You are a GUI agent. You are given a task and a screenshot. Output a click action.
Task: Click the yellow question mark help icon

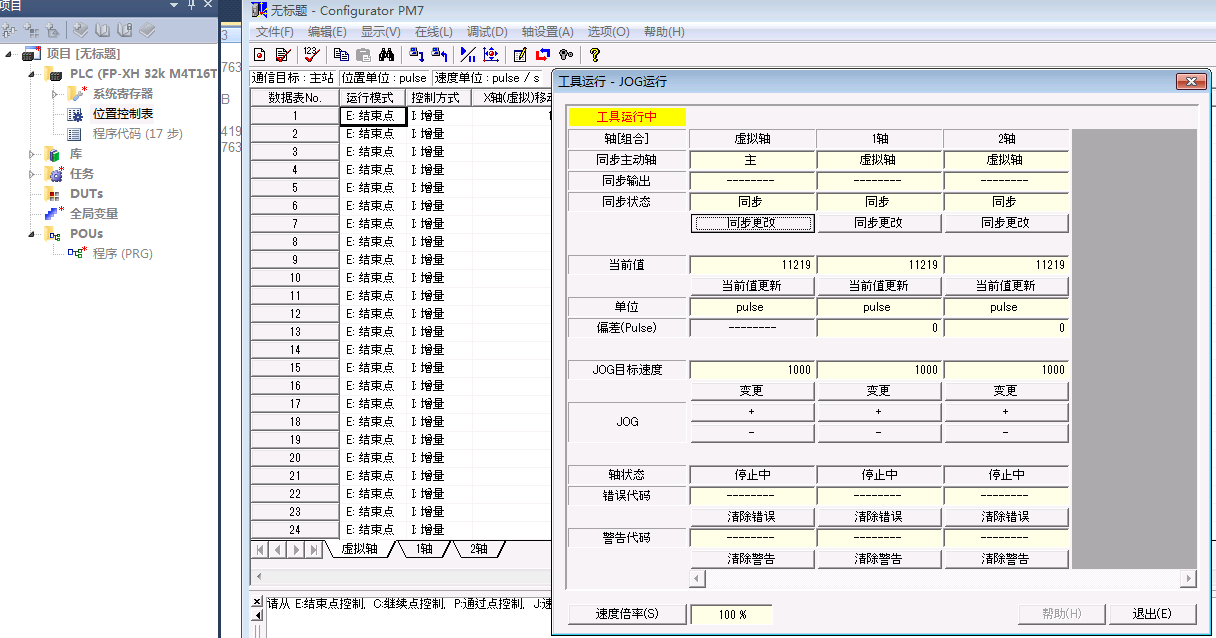tap(594, 55)
